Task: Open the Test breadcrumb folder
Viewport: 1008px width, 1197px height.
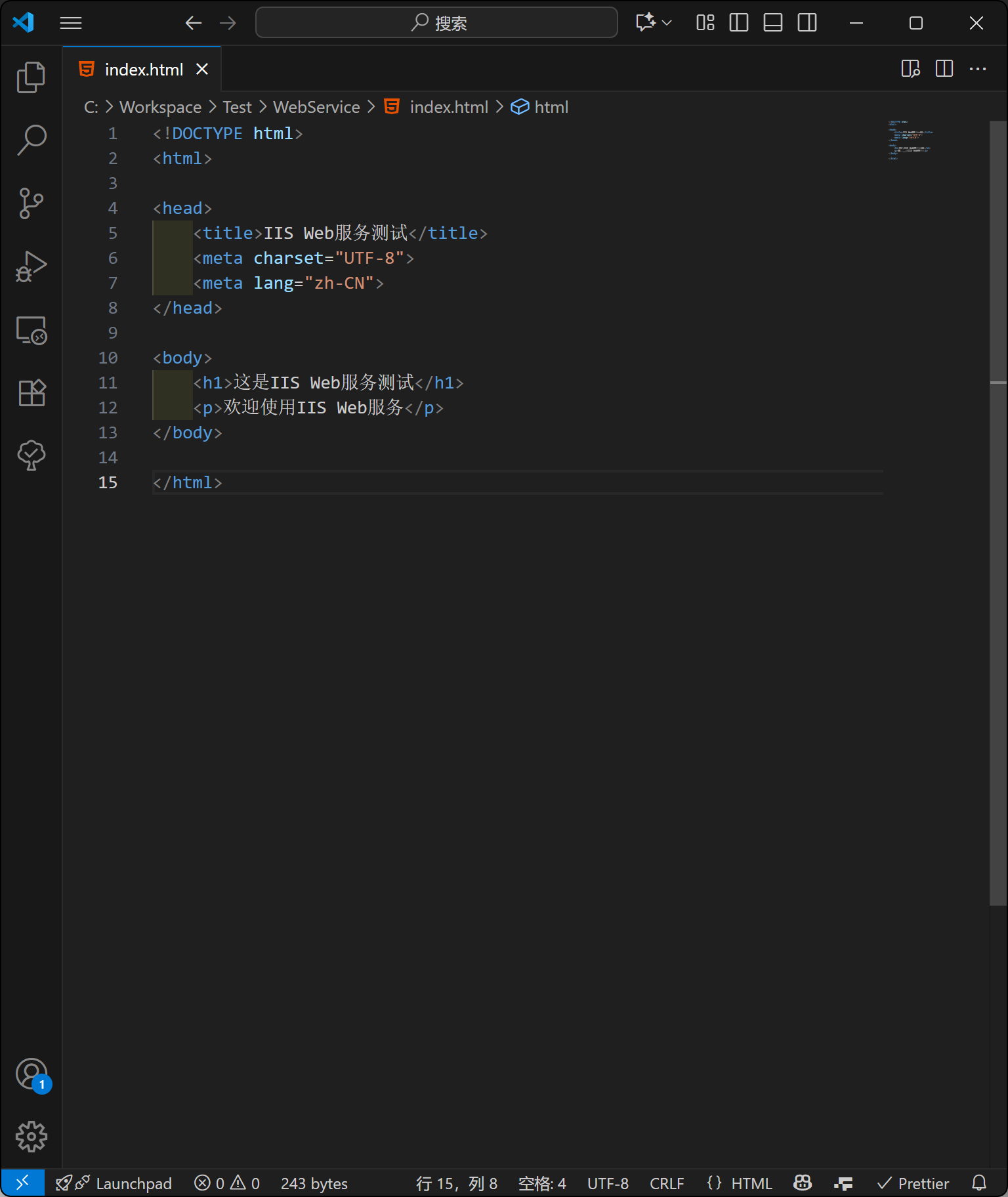Action: click(x=237, y=107)
